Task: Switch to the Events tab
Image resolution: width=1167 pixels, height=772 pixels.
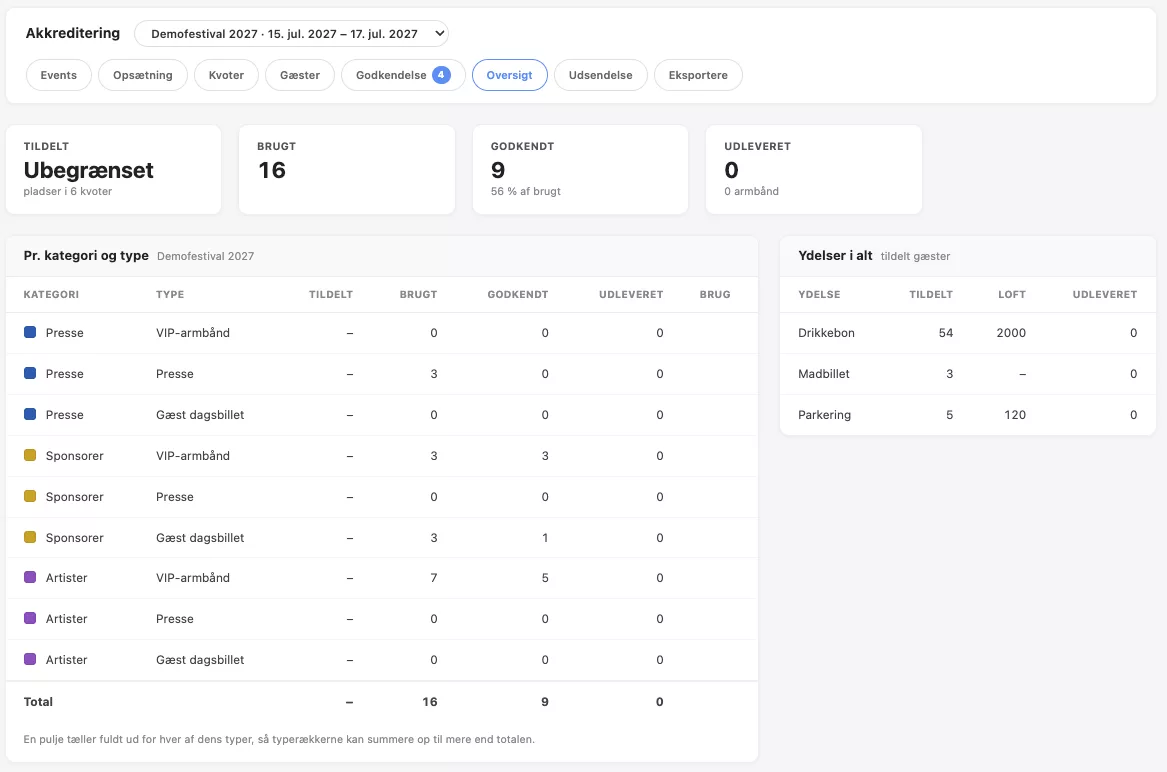Action: click(x=59, y=75)
